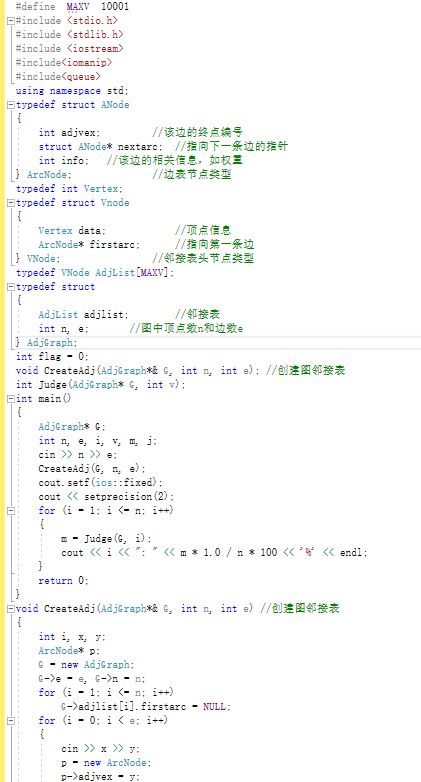The width and height of the screenshot is (421, 782).
Task: Click the comment '//顶点信息'
Action: pos(203,231)
